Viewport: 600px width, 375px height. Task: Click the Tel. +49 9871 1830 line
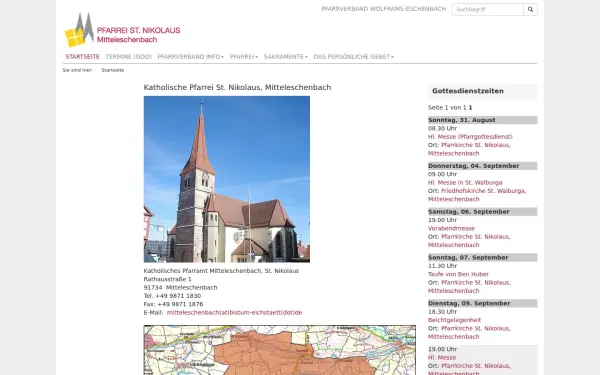tap(172, 296)
